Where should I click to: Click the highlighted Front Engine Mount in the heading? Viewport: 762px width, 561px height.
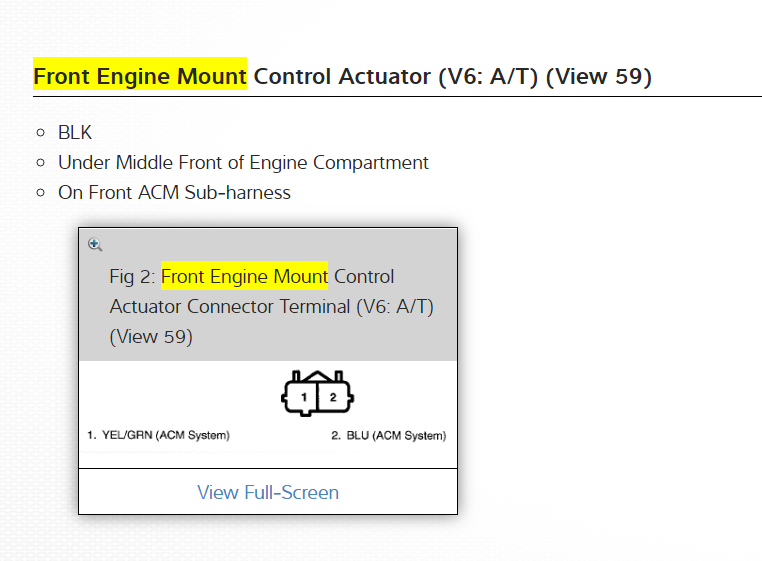coord(140,76)
